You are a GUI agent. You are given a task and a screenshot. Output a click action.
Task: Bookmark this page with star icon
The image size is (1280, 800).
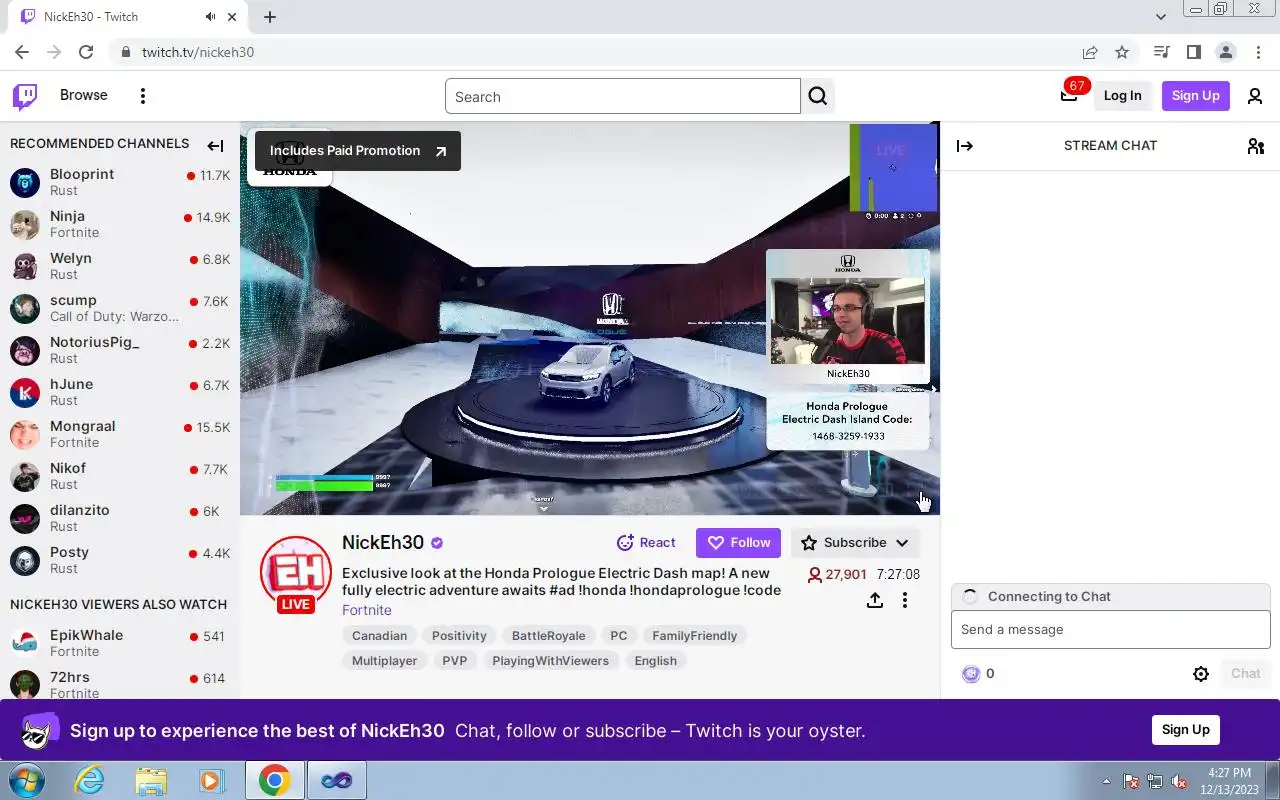[x=1122, y=52]
